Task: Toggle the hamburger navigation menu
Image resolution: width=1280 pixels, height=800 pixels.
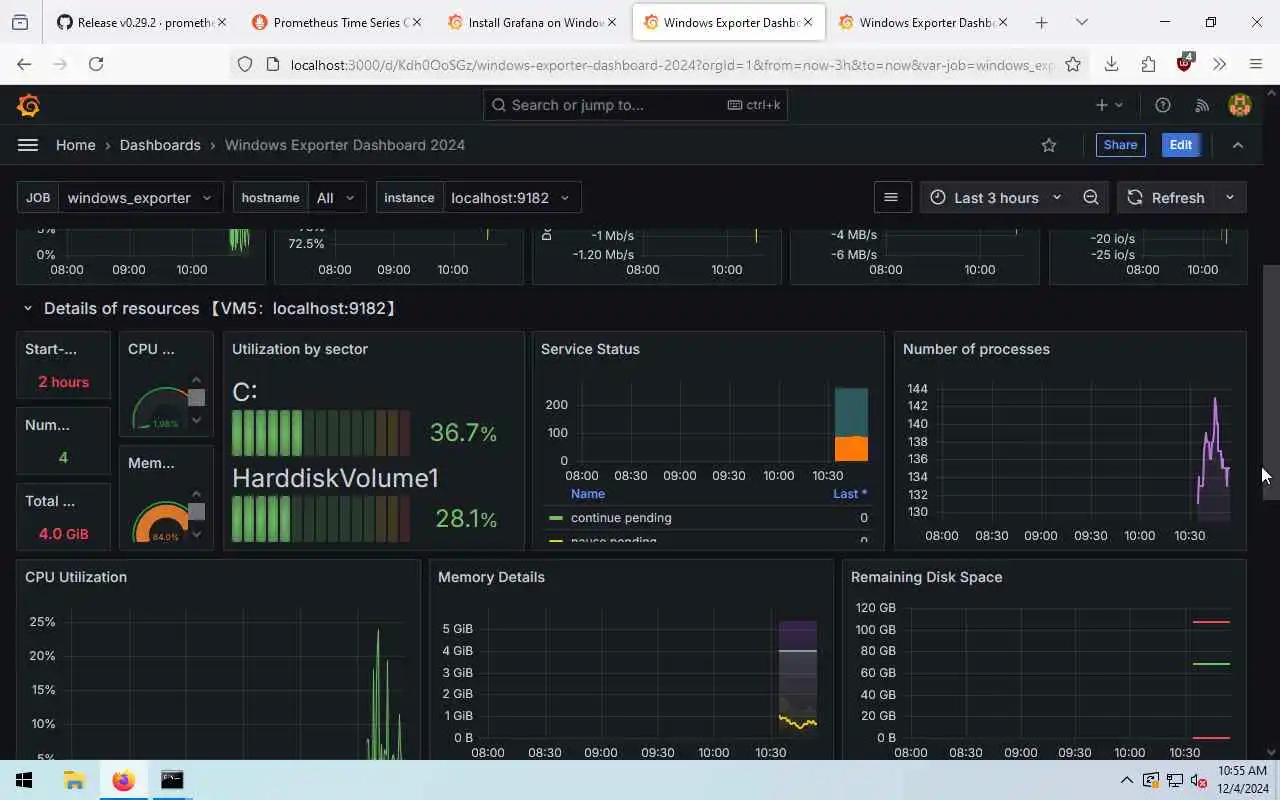Action: (28, 145)
